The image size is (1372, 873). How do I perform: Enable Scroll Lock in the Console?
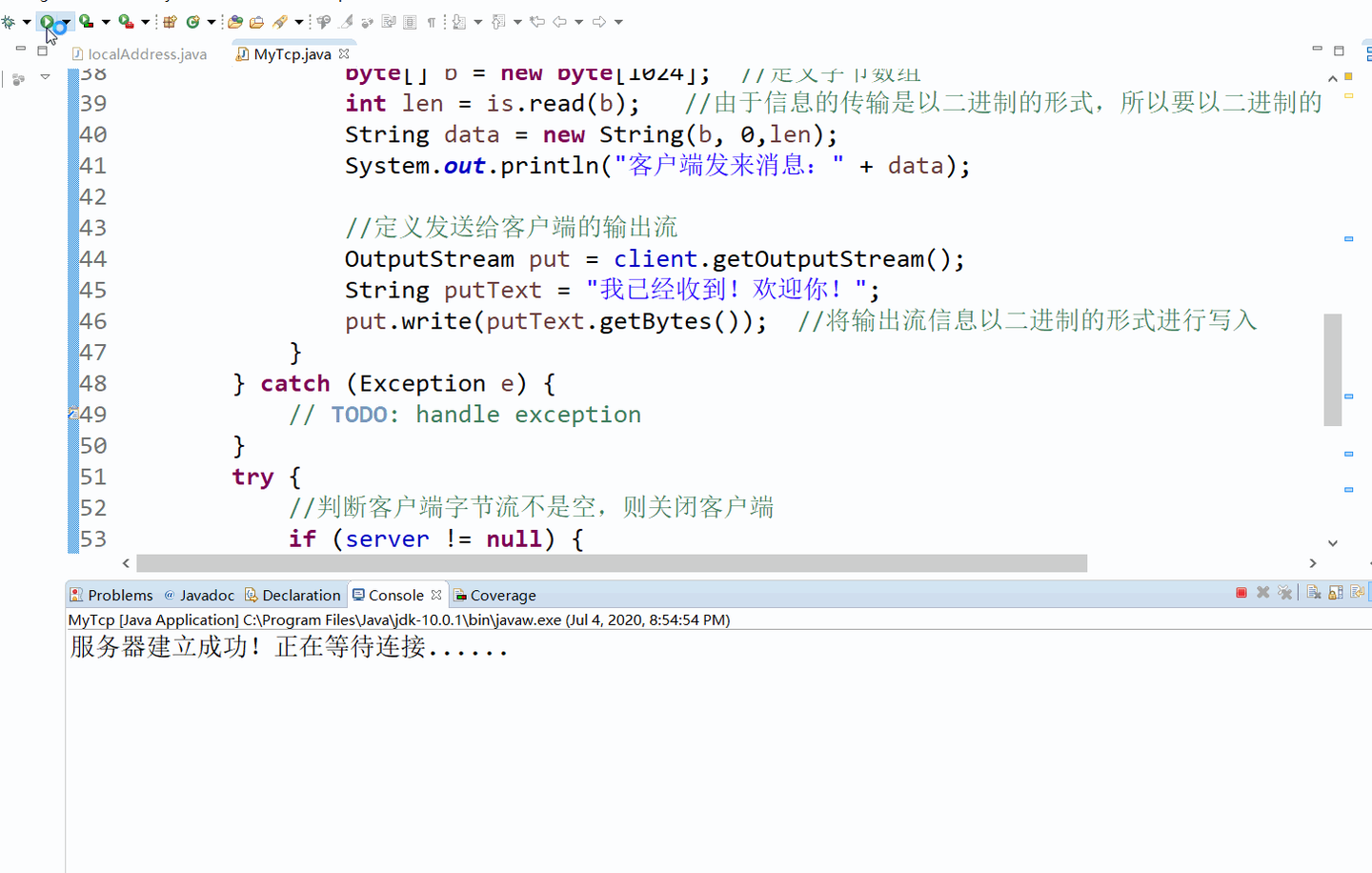tap(1336, 592)
